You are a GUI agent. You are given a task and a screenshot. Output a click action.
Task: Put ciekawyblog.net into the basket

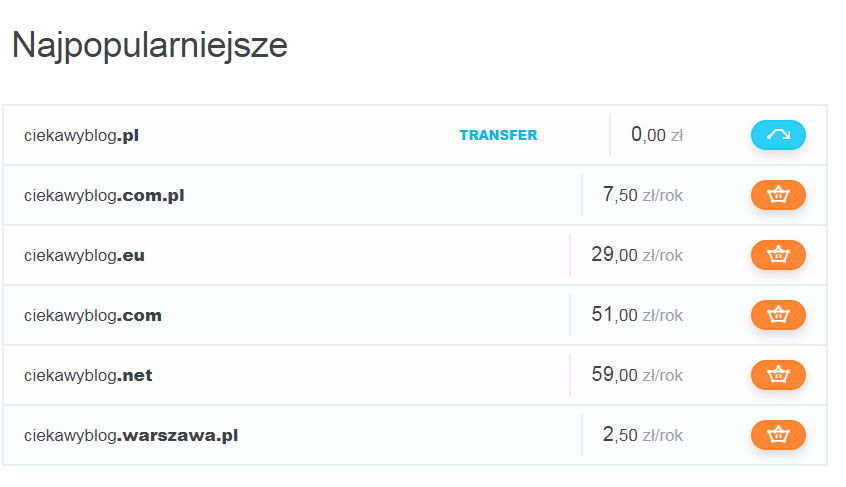[x=778, y=374]
